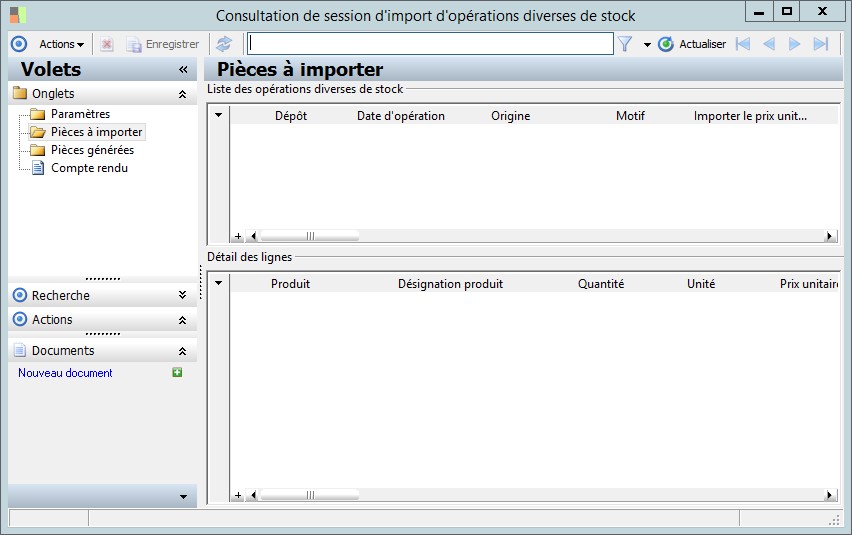Click the filter funnel icon

click(625, 44)
